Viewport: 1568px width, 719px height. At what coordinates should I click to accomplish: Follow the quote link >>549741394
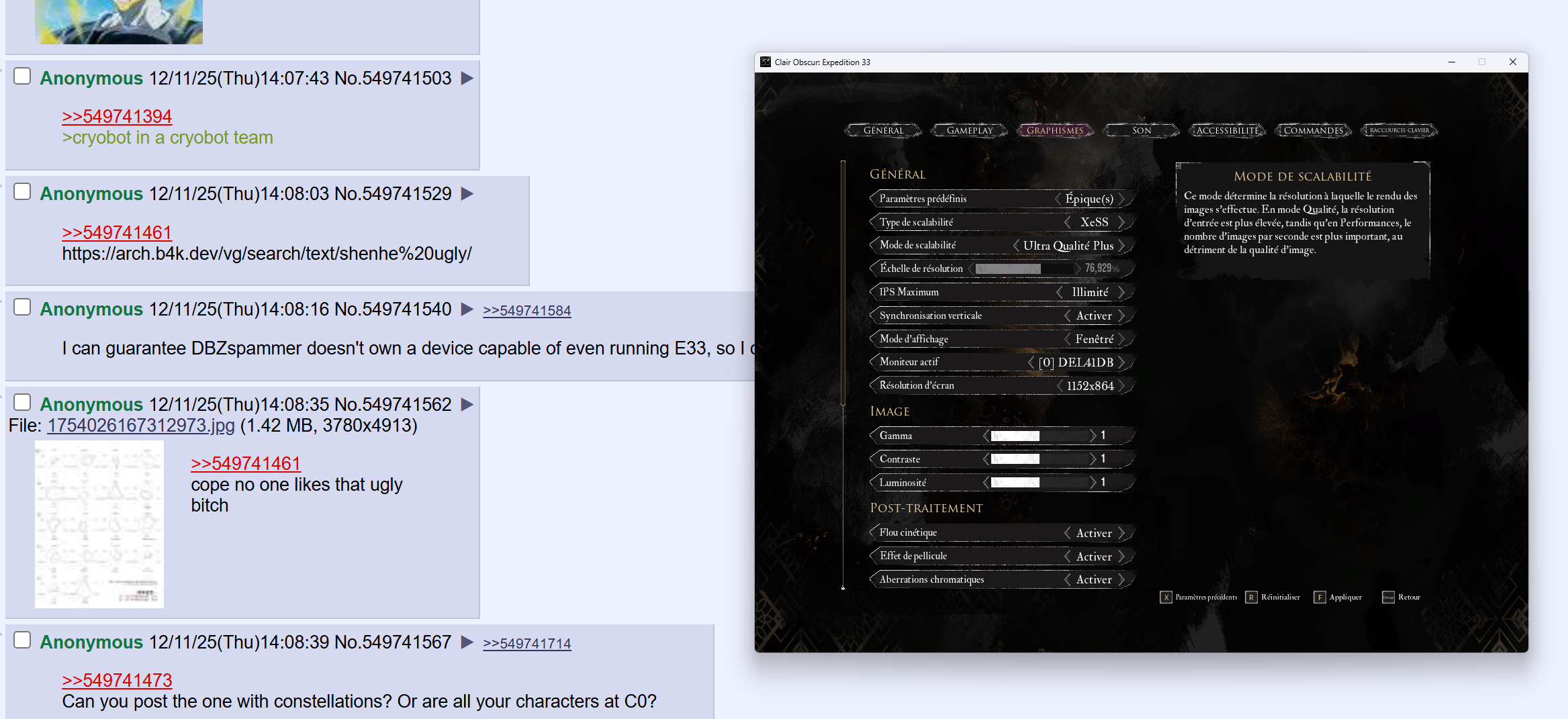pyautogui.click(x=117, y=117)
